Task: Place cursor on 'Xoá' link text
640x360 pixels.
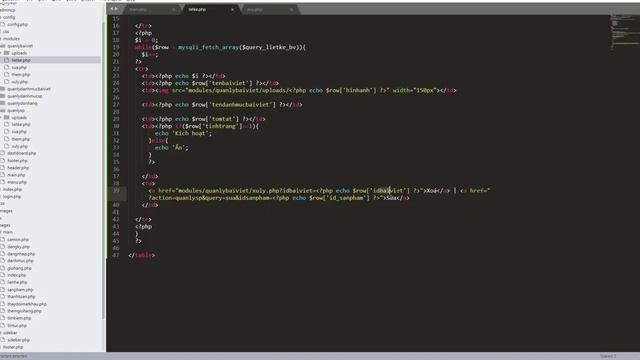Action: (x=432, y=191)
